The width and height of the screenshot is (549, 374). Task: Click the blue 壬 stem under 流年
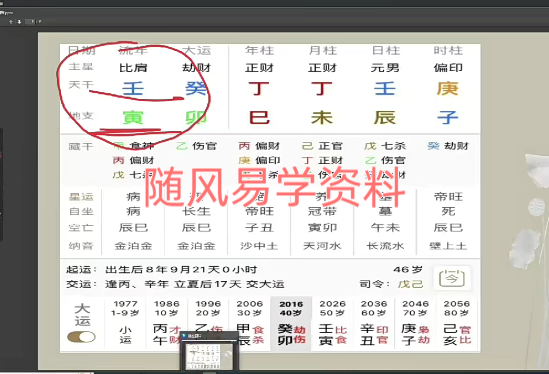pos(133,88)
